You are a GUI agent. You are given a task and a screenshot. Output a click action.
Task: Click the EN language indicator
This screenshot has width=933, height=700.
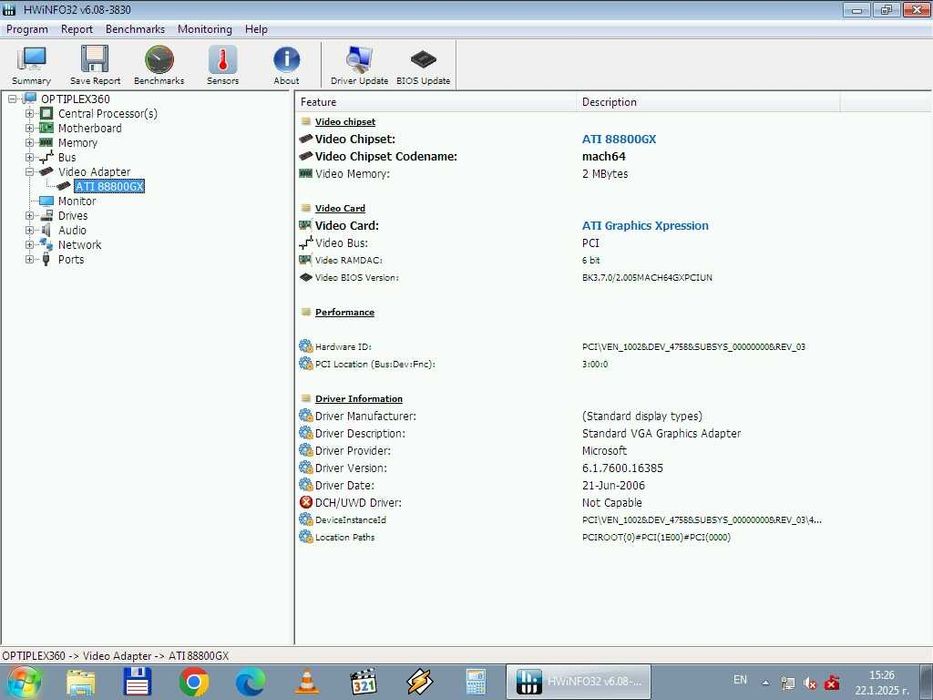[x=740, y=680]
